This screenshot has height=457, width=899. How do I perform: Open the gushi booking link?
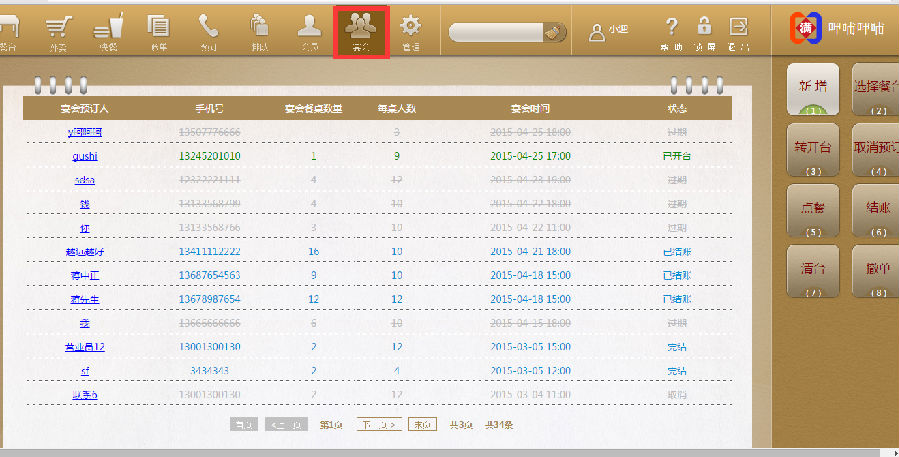click(85, 156)
